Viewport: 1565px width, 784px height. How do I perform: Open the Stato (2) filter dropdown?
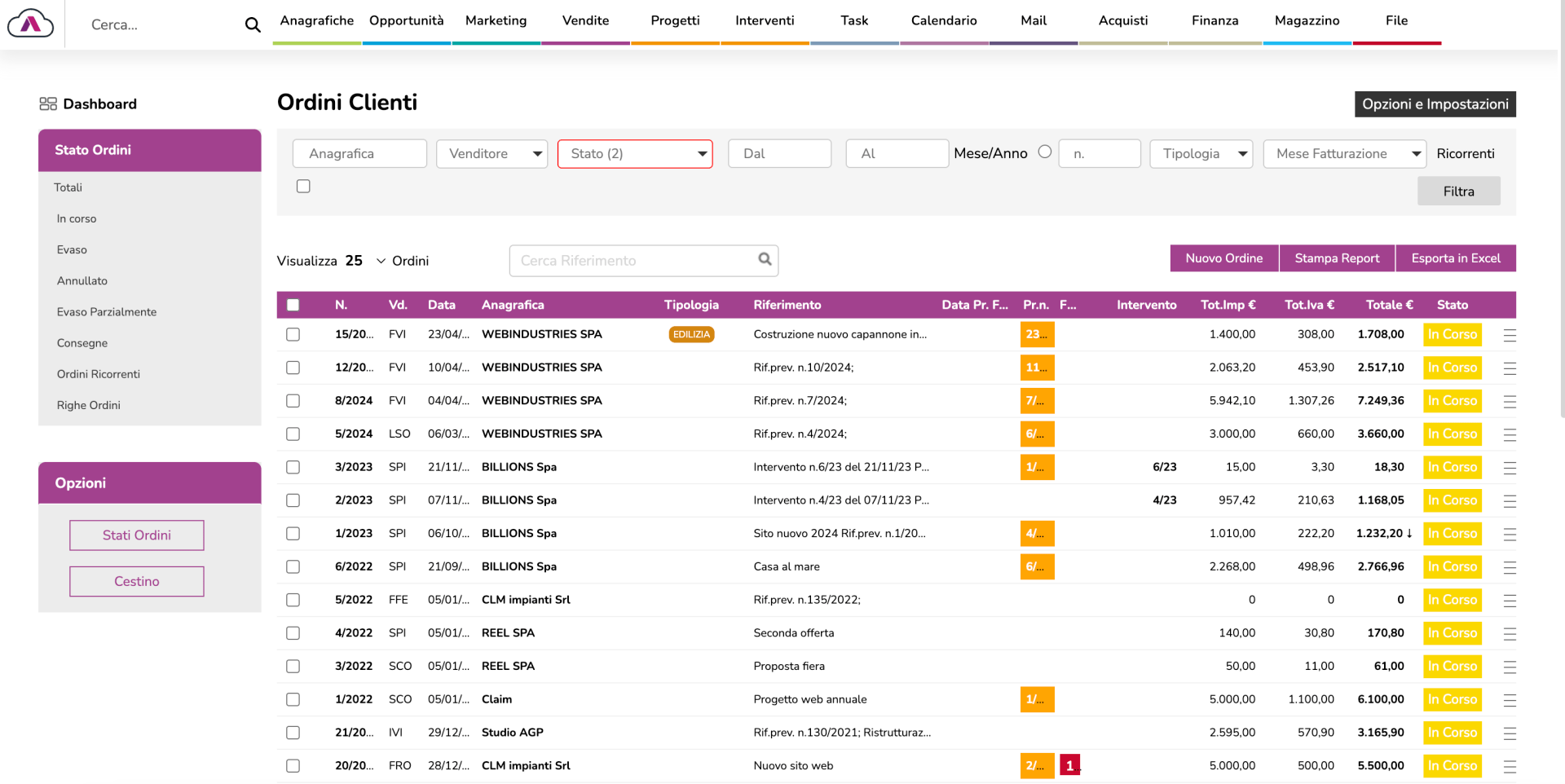pos(635,154)
